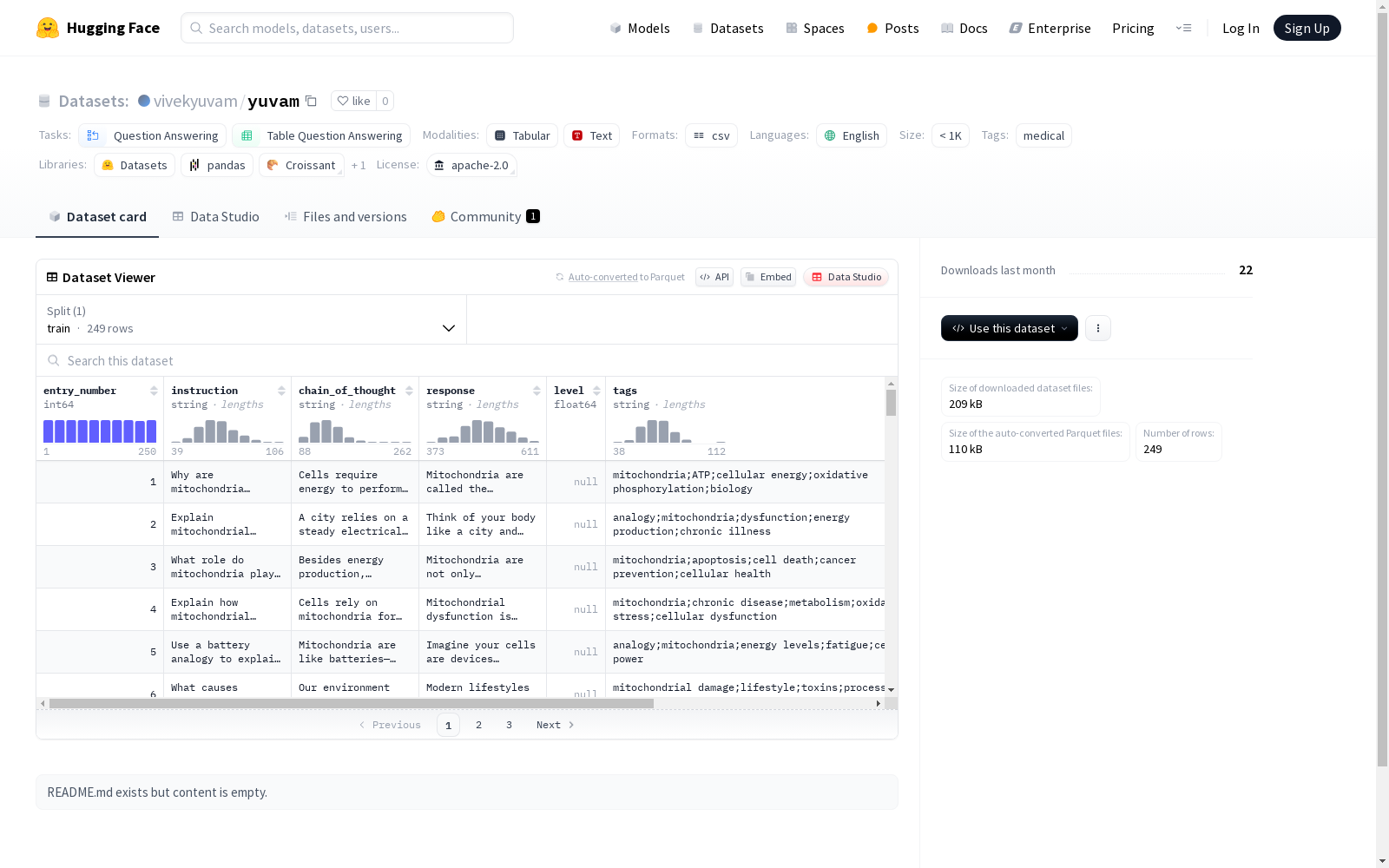
Task: Click the Text modality tag
Action: coord(591,135)
